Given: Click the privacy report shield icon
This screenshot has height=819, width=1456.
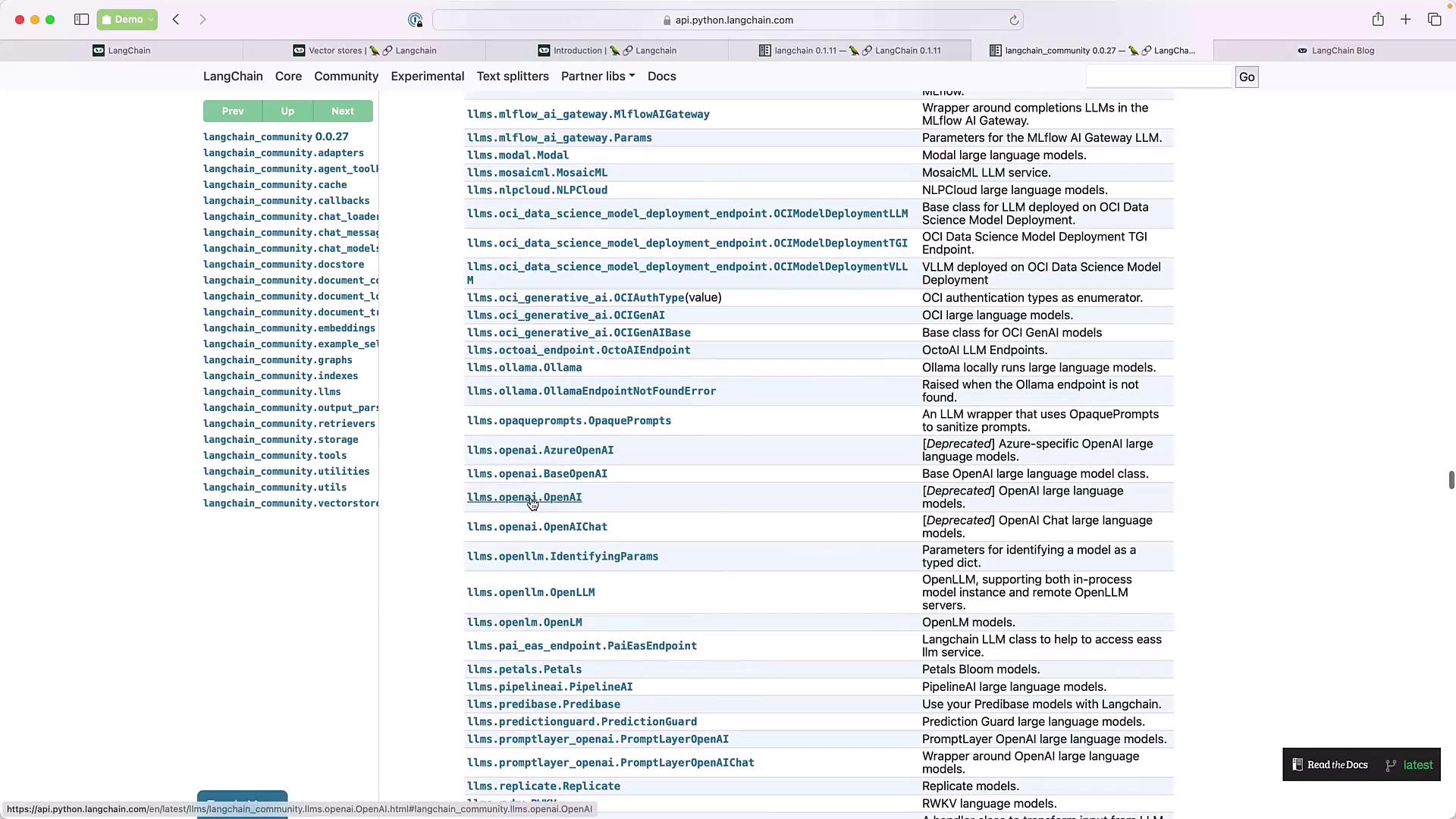Looking at the screenshot, I should click(x=415, y=20).
